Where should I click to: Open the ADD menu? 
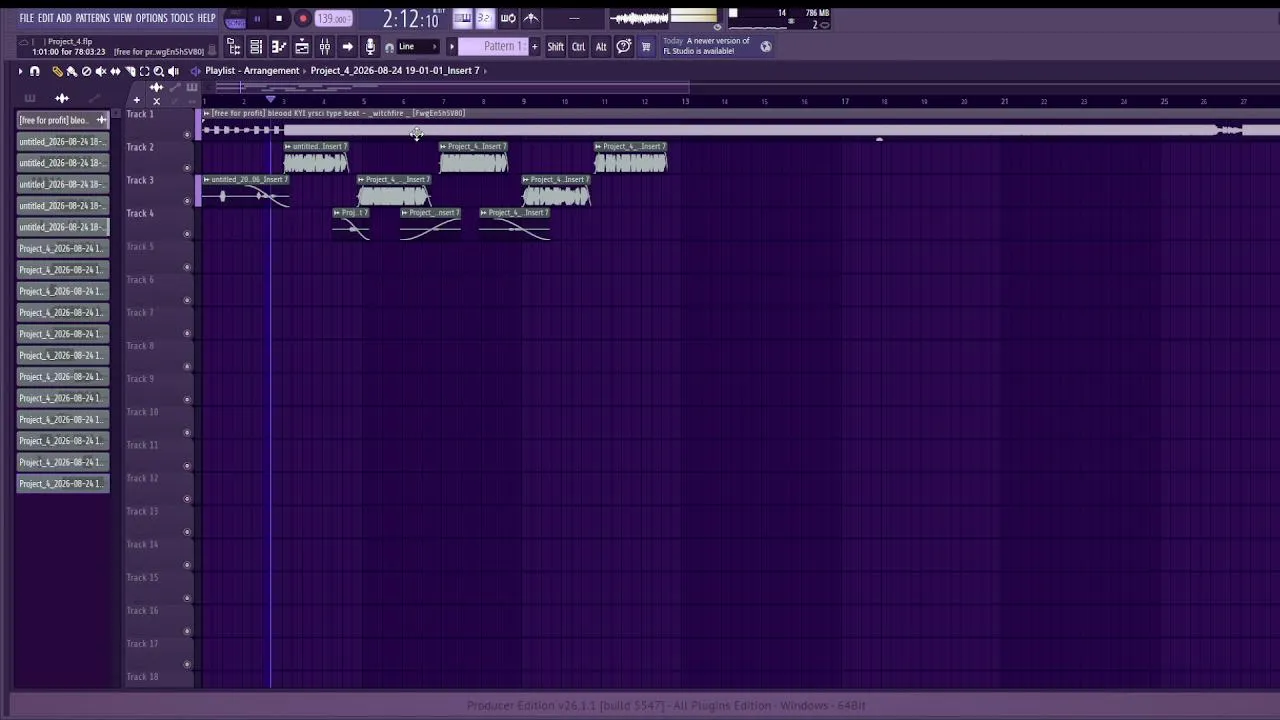pos(64,18)
